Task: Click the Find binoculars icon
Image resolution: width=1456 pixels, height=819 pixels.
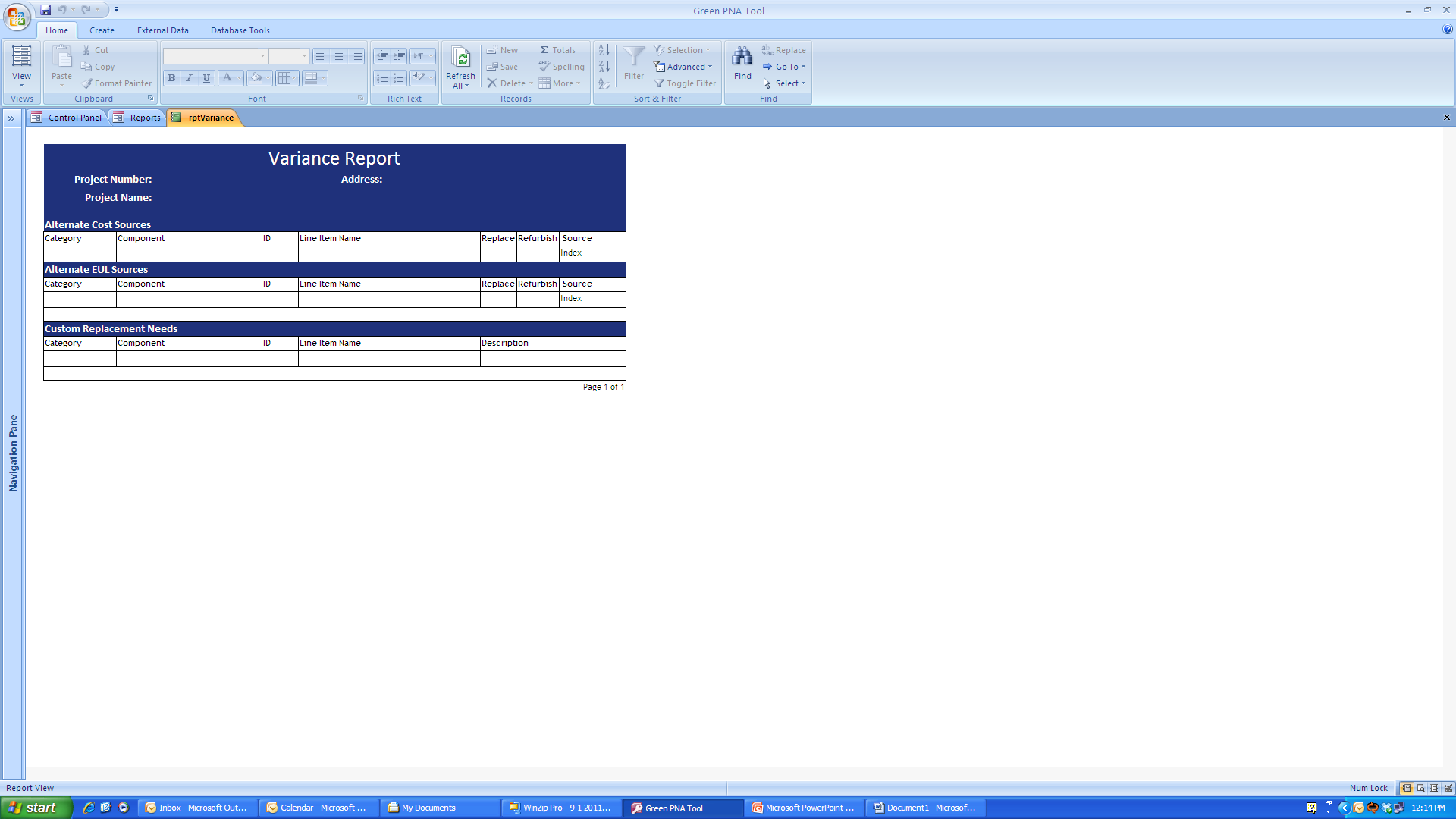Action: click(x=742, y=58)
